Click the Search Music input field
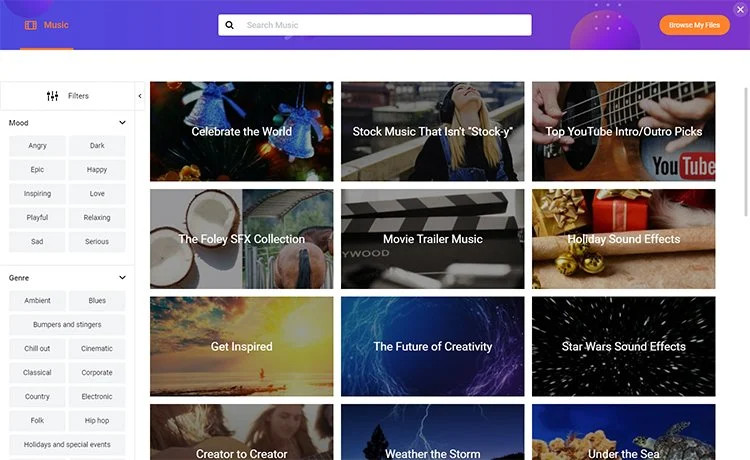This screenshot has height=460, width=750. [x=375, y=25]
